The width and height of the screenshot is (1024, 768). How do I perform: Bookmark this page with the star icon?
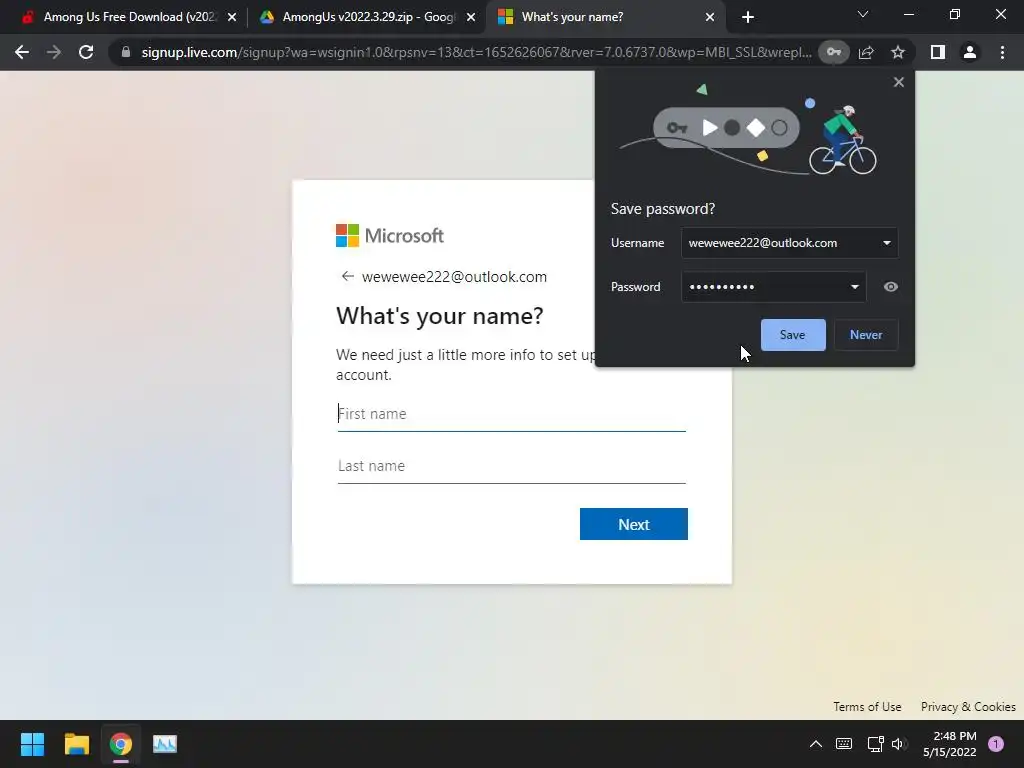point(898,52)
